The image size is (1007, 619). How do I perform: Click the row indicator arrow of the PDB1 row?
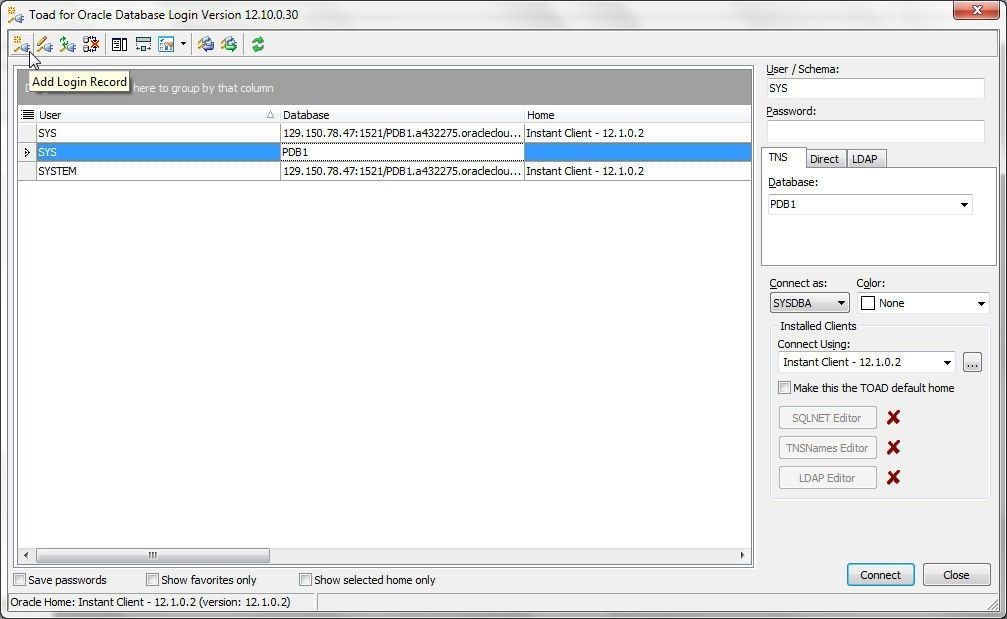pyautogui.click(x=27, y=152)
